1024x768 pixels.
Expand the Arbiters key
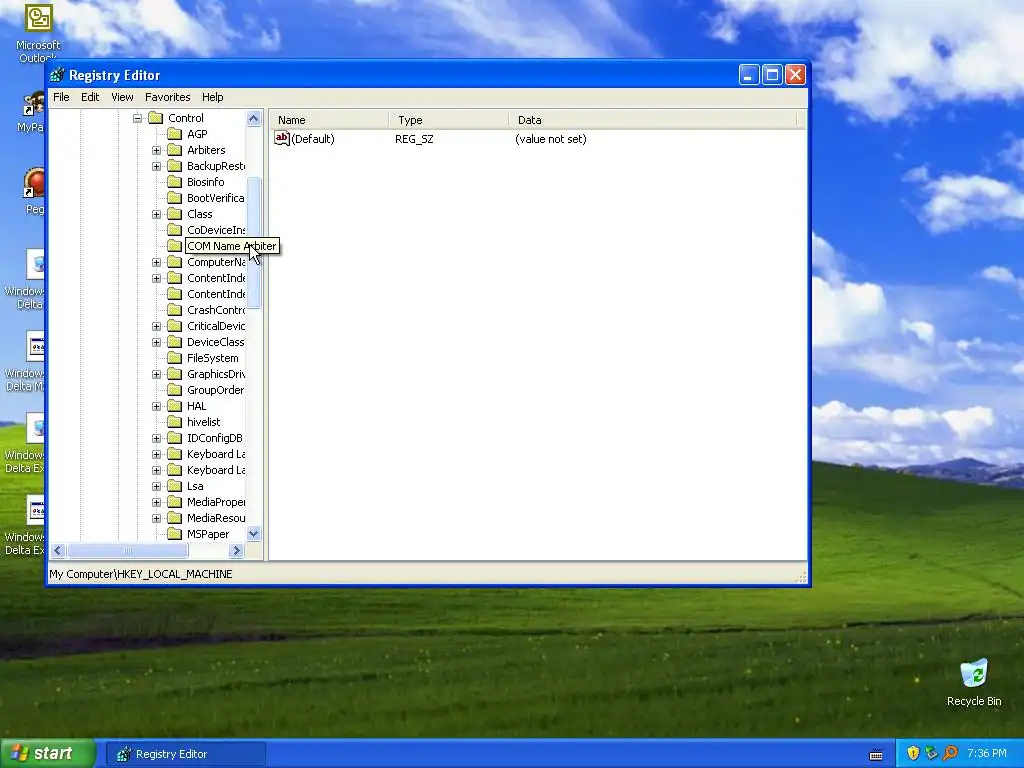157,150
